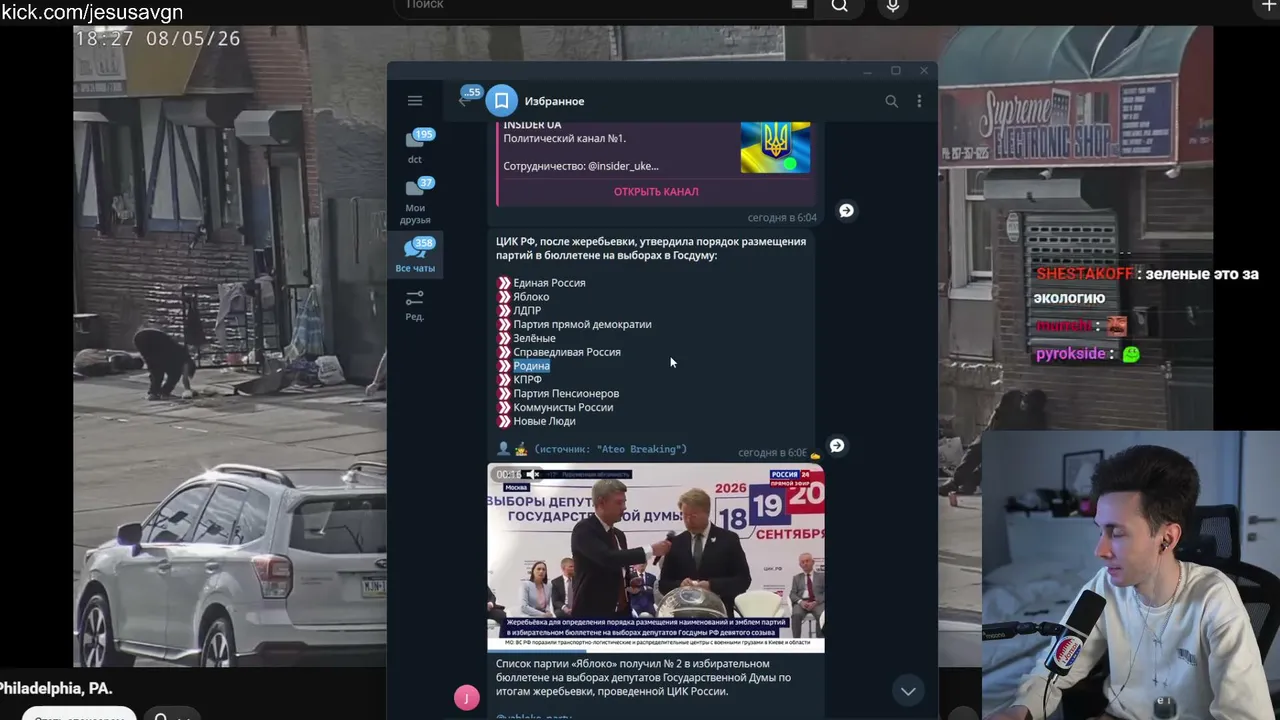Unmute the video via the speaker icon
This screenshot has height=720, width=1280.
(x=534, y=474)
